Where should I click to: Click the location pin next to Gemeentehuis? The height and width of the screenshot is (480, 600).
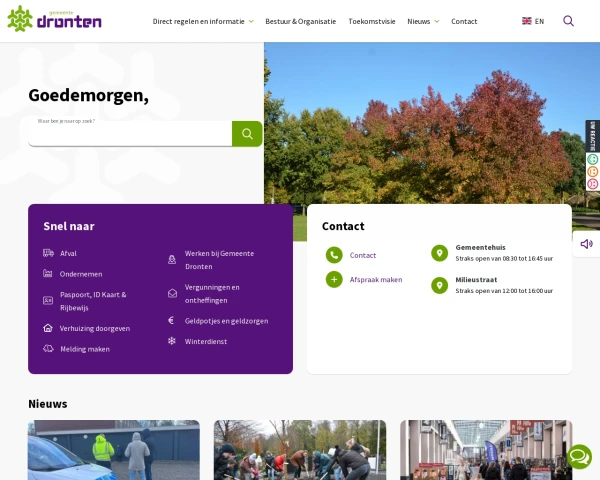pos(439,253)
